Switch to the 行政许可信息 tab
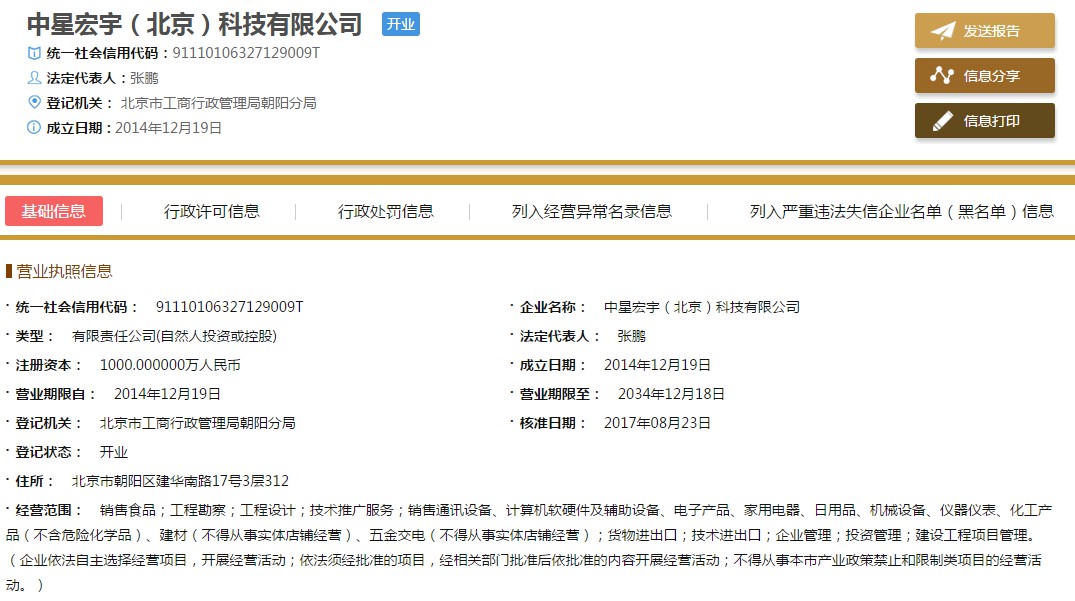 click(x=212, y=211)
